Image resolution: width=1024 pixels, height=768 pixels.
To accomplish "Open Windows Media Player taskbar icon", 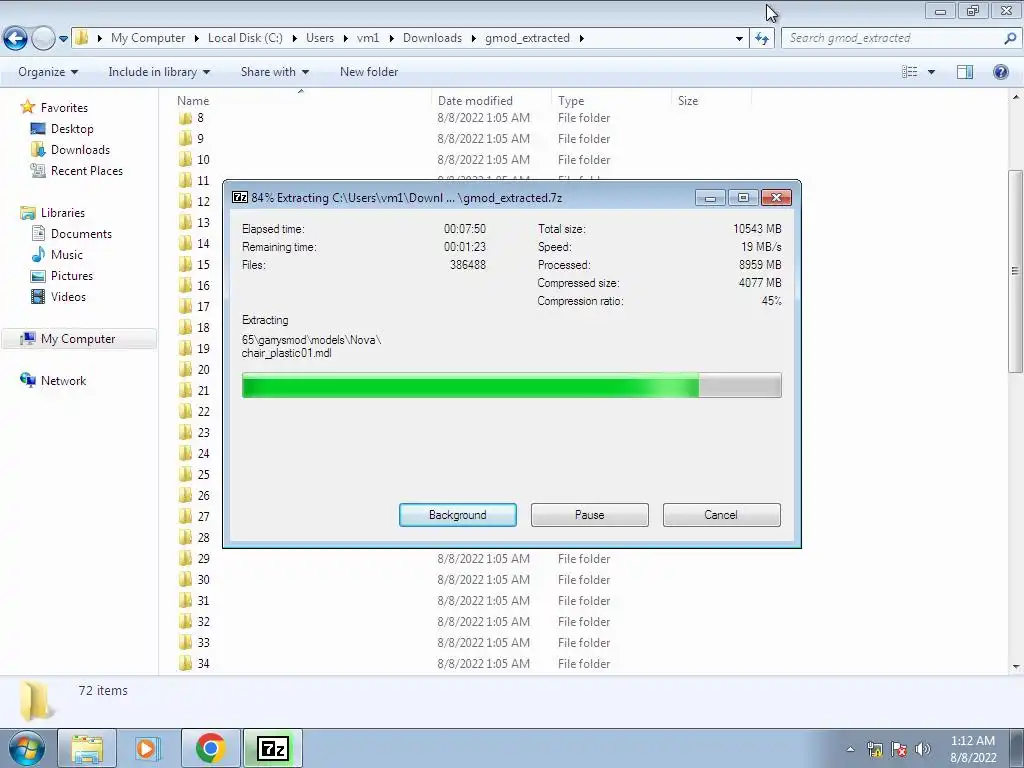I will pyautogui.click(x=148, y=748).
